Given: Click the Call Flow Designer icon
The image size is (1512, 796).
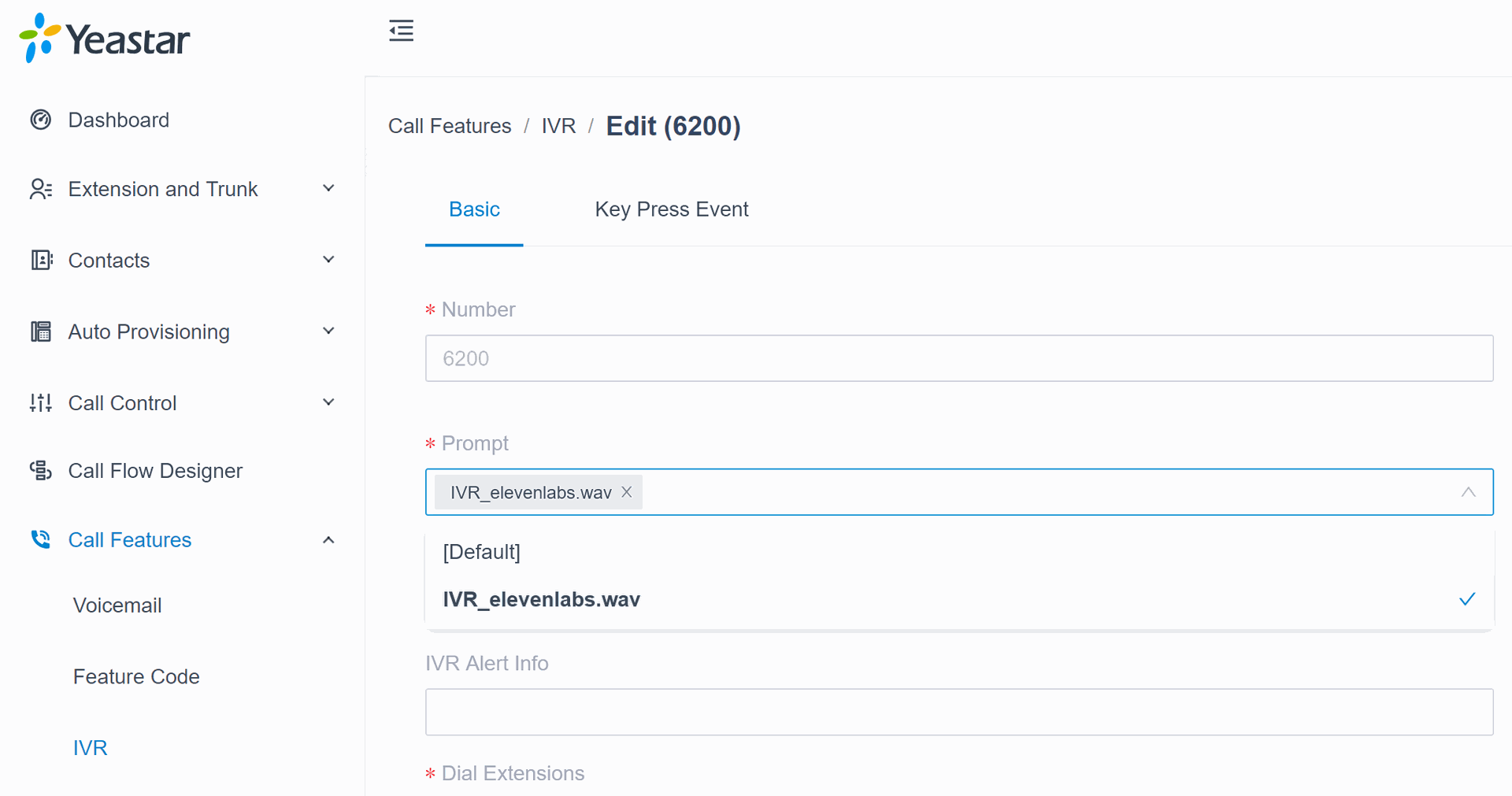Looking at the screenshot, I should click(41, 471).
